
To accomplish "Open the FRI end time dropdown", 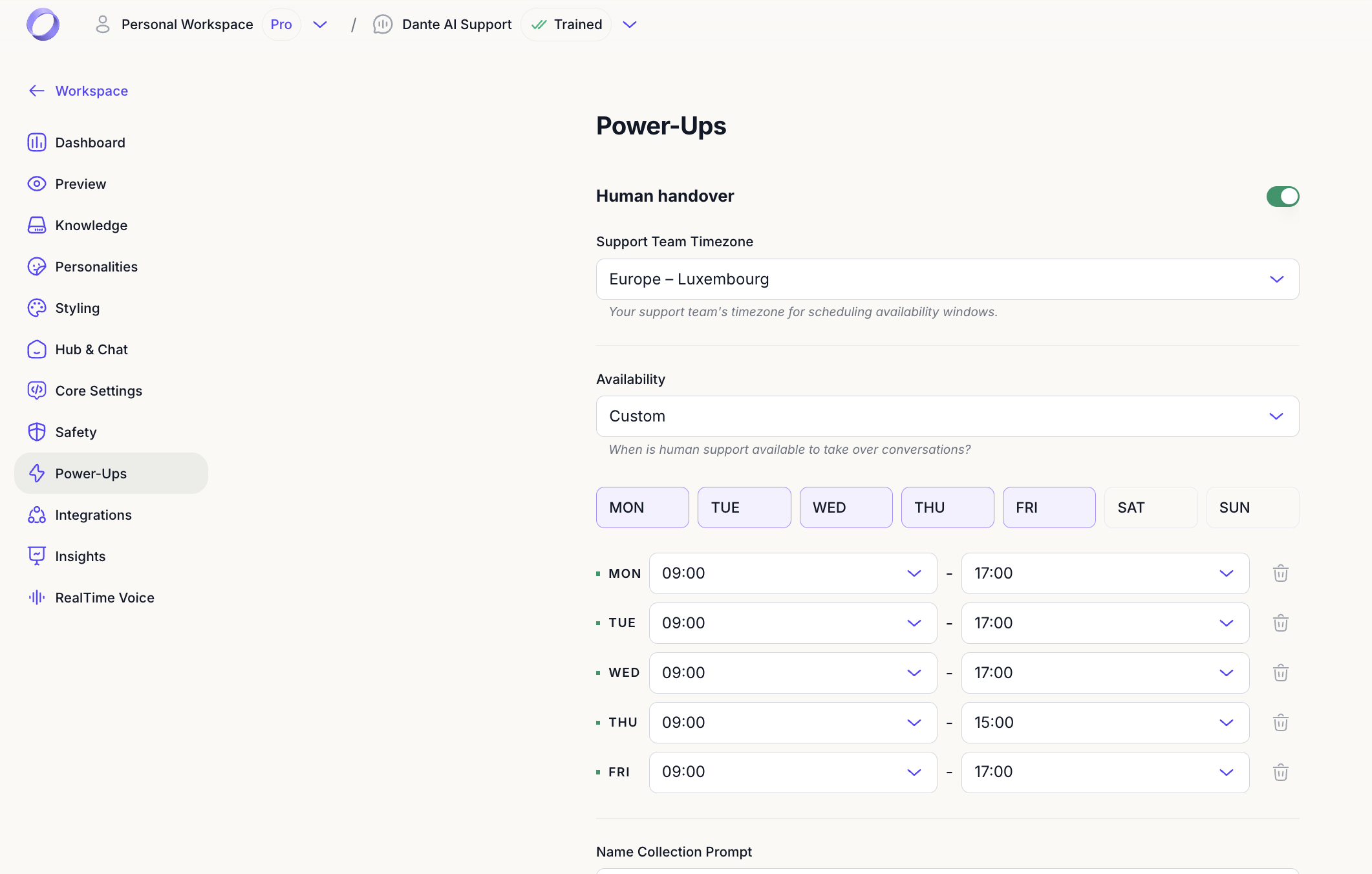I will pyautogui.click(x=1106, y=773).
